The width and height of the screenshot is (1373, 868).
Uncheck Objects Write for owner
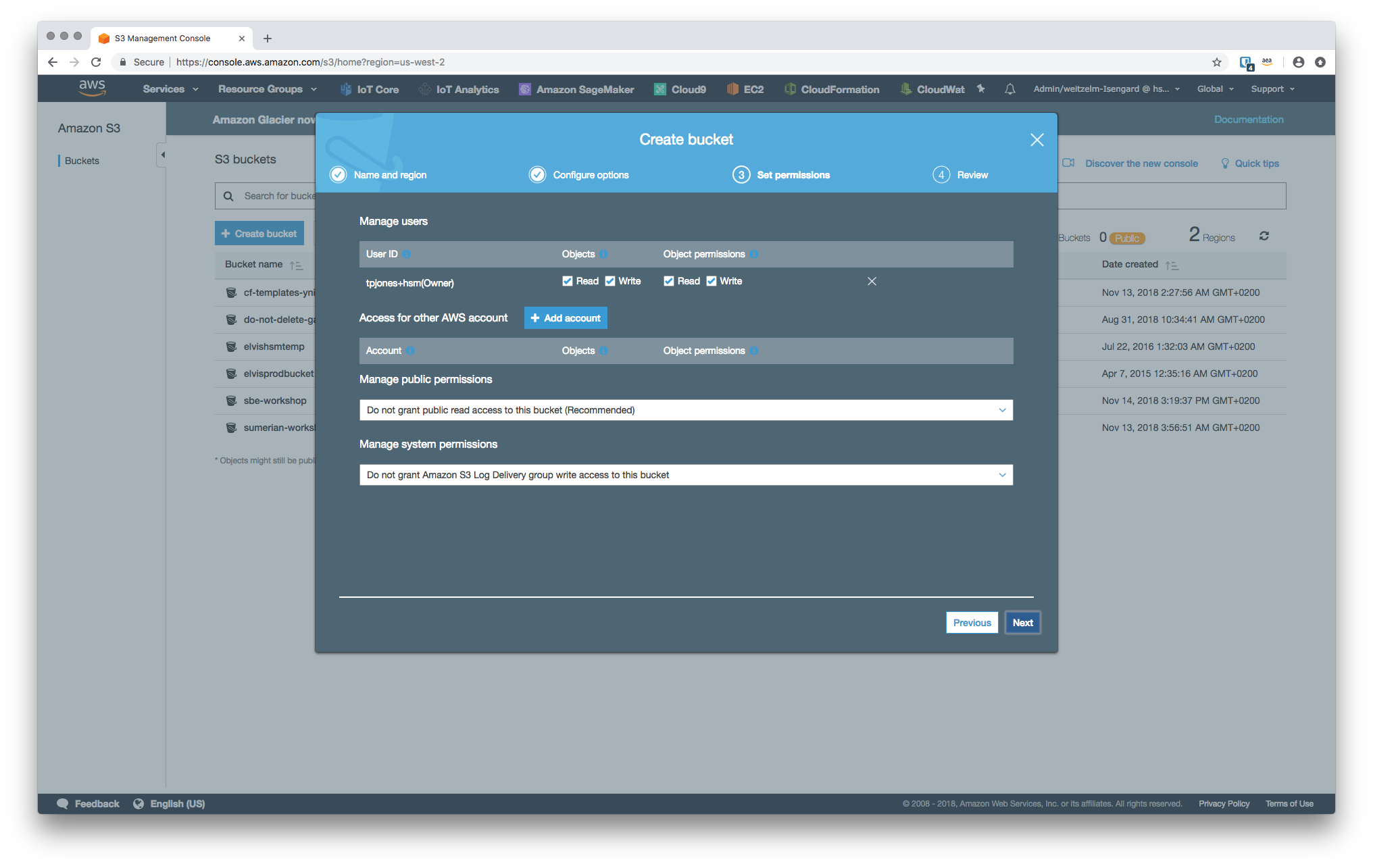tap(610, 281)
